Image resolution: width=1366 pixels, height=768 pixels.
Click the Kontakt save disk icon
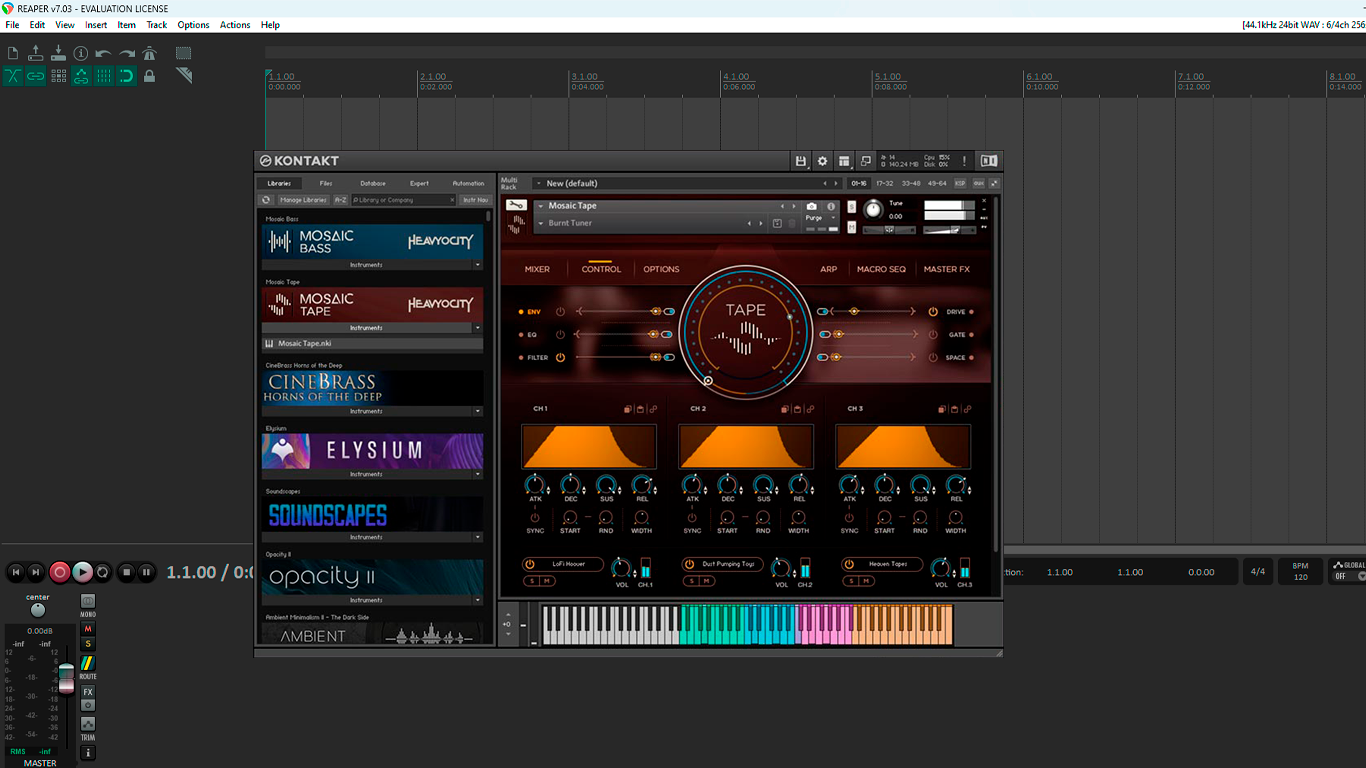tap(800, 161)
